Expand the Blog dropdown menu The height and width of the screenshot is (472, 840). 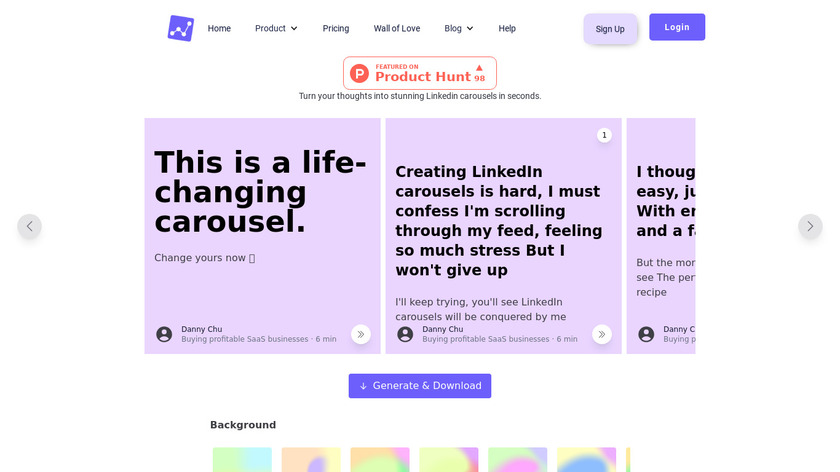click(459, 28)
